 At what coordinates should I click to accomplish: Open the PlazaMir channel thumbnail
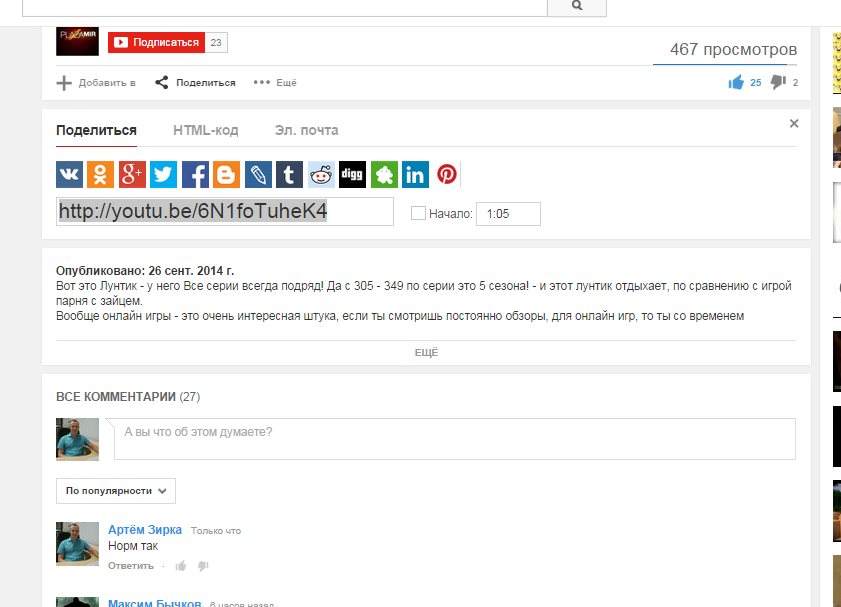[77, 41]
